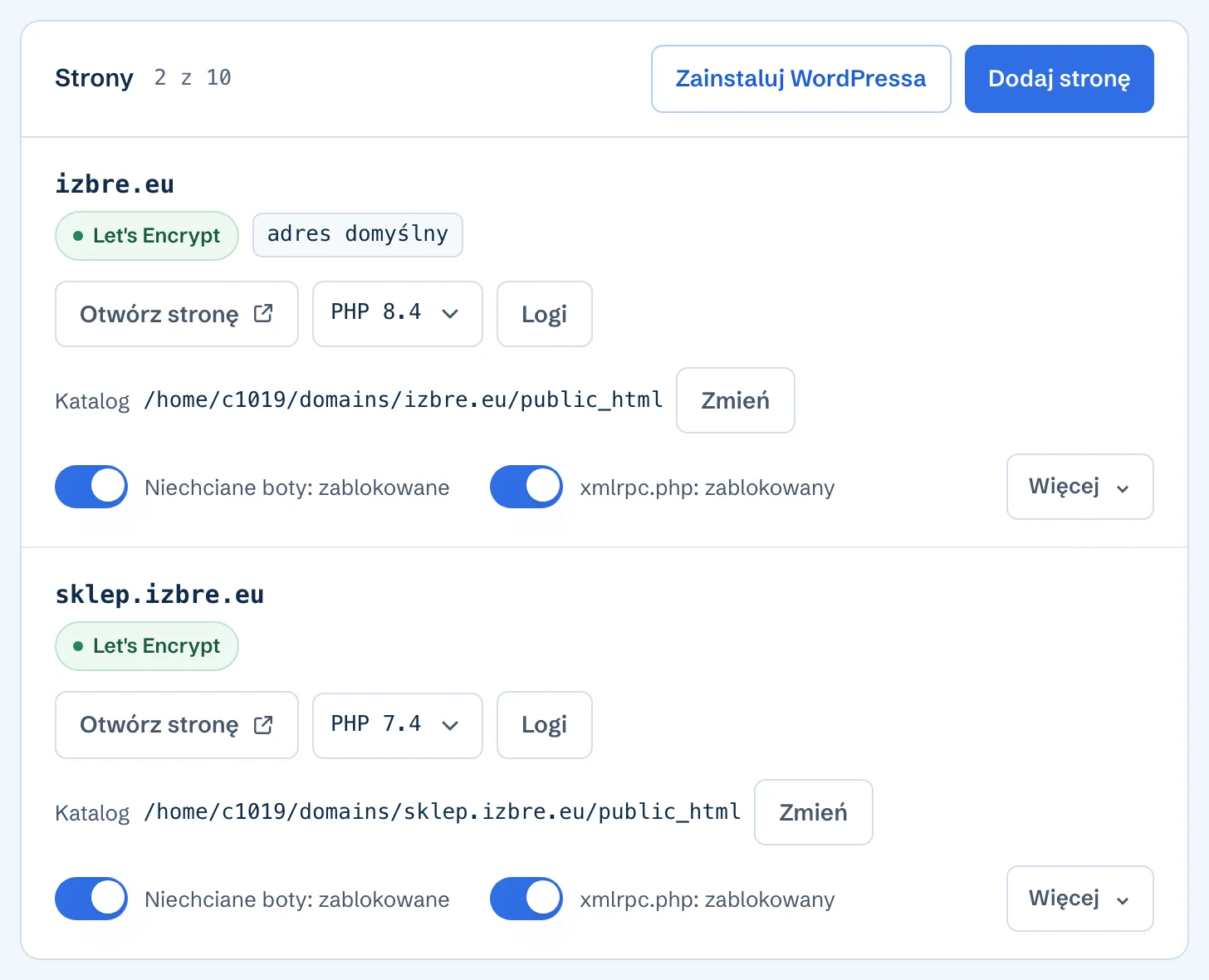This screenshot has width=1209, height=980.
Task: Click the "2 z 10" sites counter
Action: click(x=193, y=78)
